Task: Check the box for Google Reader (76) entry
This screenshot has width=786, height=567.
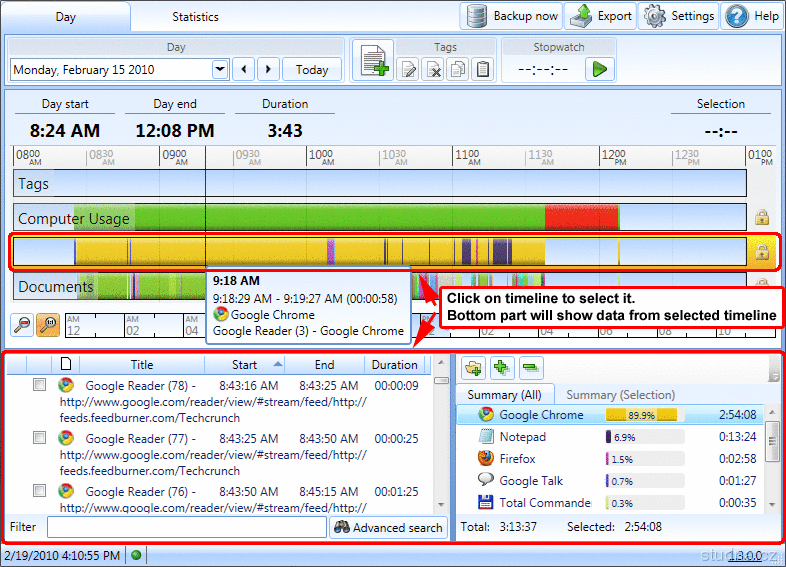Action: point(40,491)
